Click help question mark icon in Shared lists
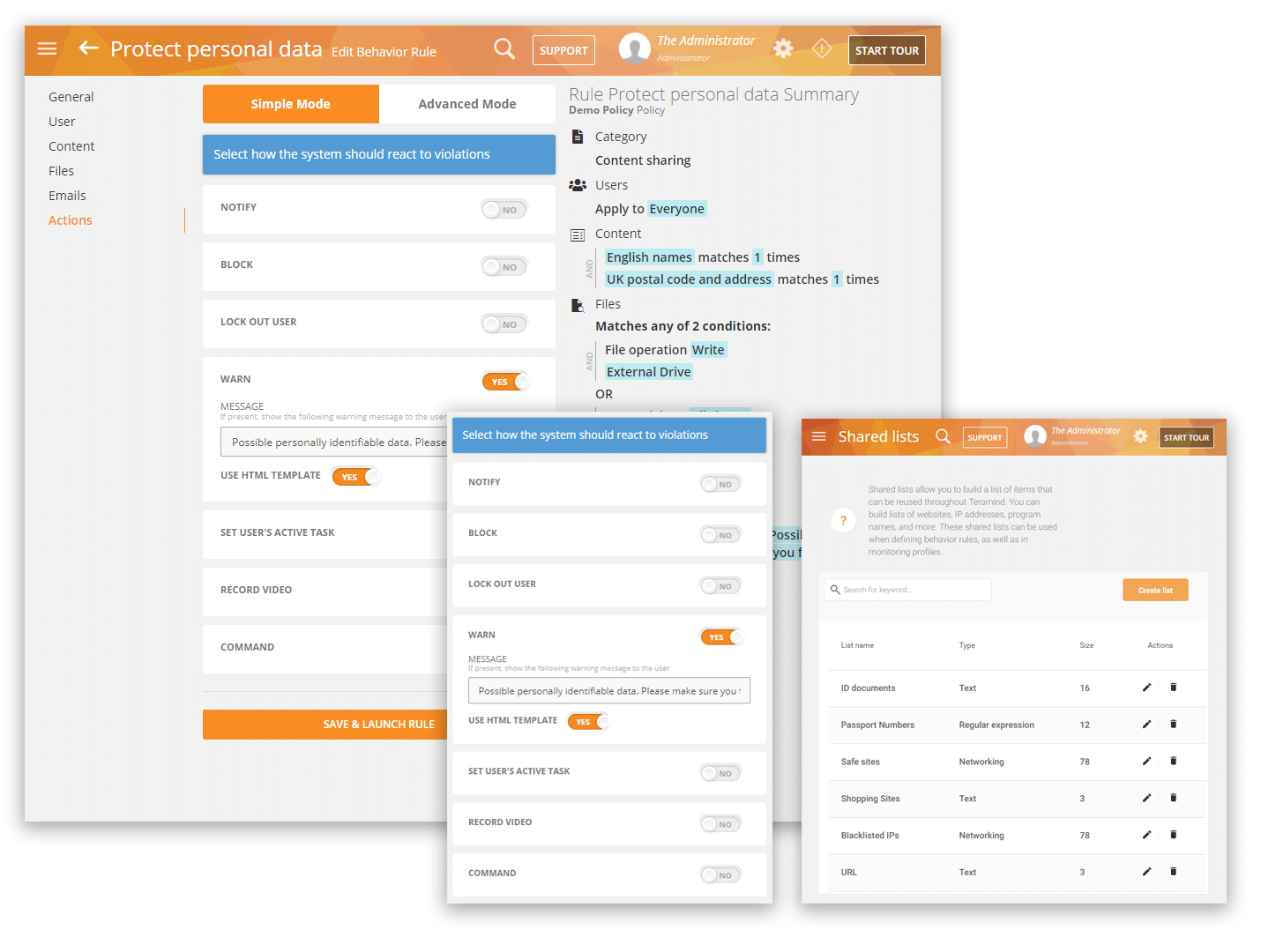The width and height of the screenshot is (1261, 952). pyautogui.click(x=843, y=520)
